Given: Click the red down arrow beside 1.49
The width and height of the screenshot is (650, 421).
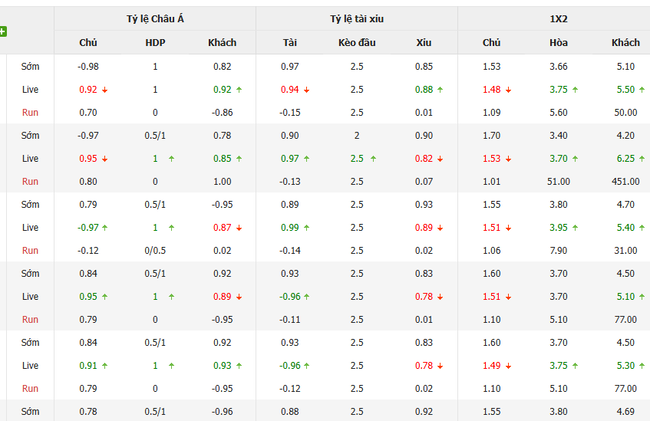Looking at the screenshot, I should click(x=510, y=365).
